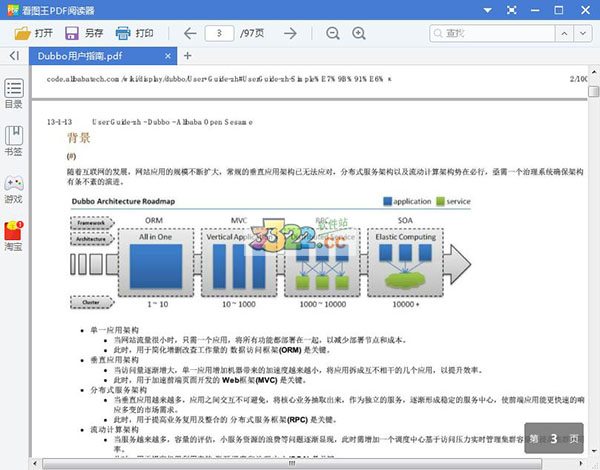600x470 pixels.
Task: Open the table of contents (目录) panel
Action: tap(14, 94)
